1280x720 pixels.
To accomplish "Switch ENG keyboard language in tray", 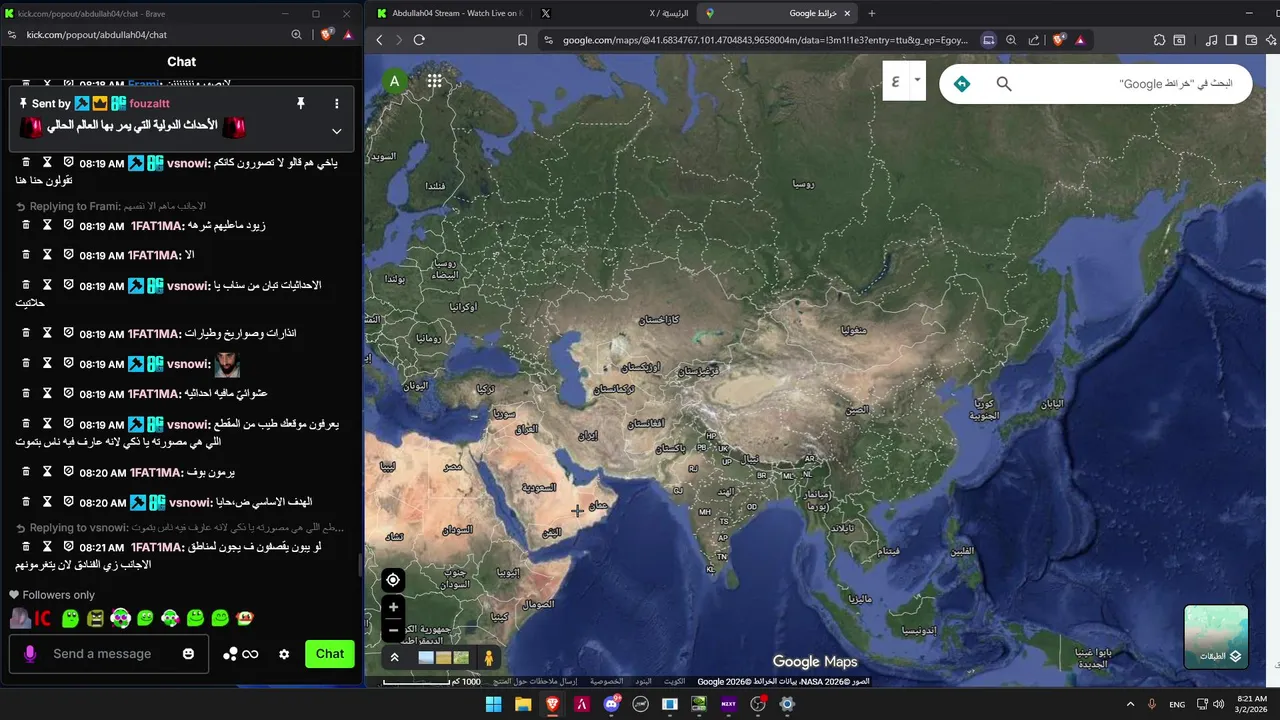I will [x=1177, y=704].
